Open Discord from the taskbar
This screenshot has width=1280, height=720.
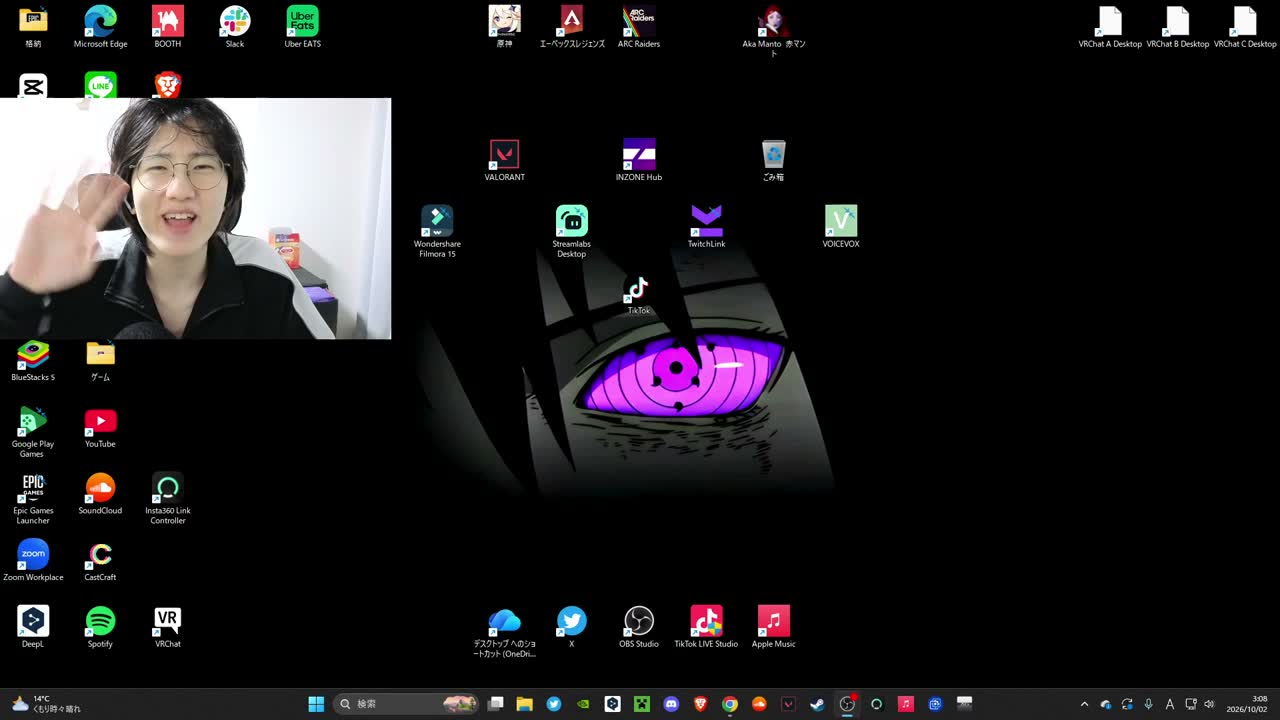click(x=671, y=704)
